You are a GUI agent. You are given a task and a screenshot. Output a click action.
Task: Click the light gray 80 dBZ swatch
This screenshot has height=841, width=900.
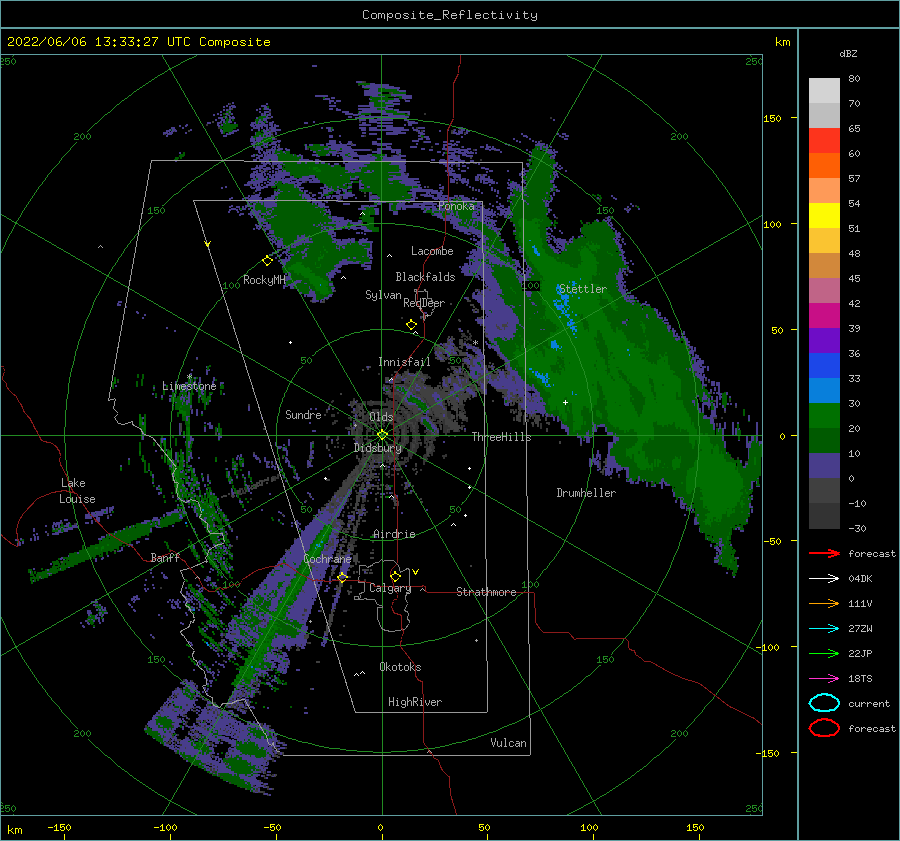coord(824,91)
